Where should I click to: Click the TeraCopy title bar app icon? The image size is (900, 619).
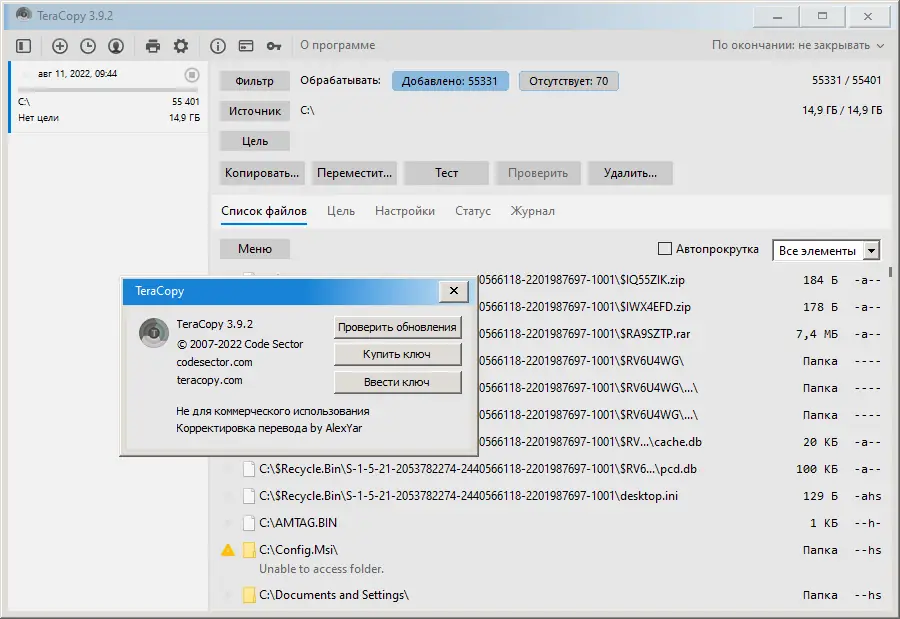click(x=24, y=15)
